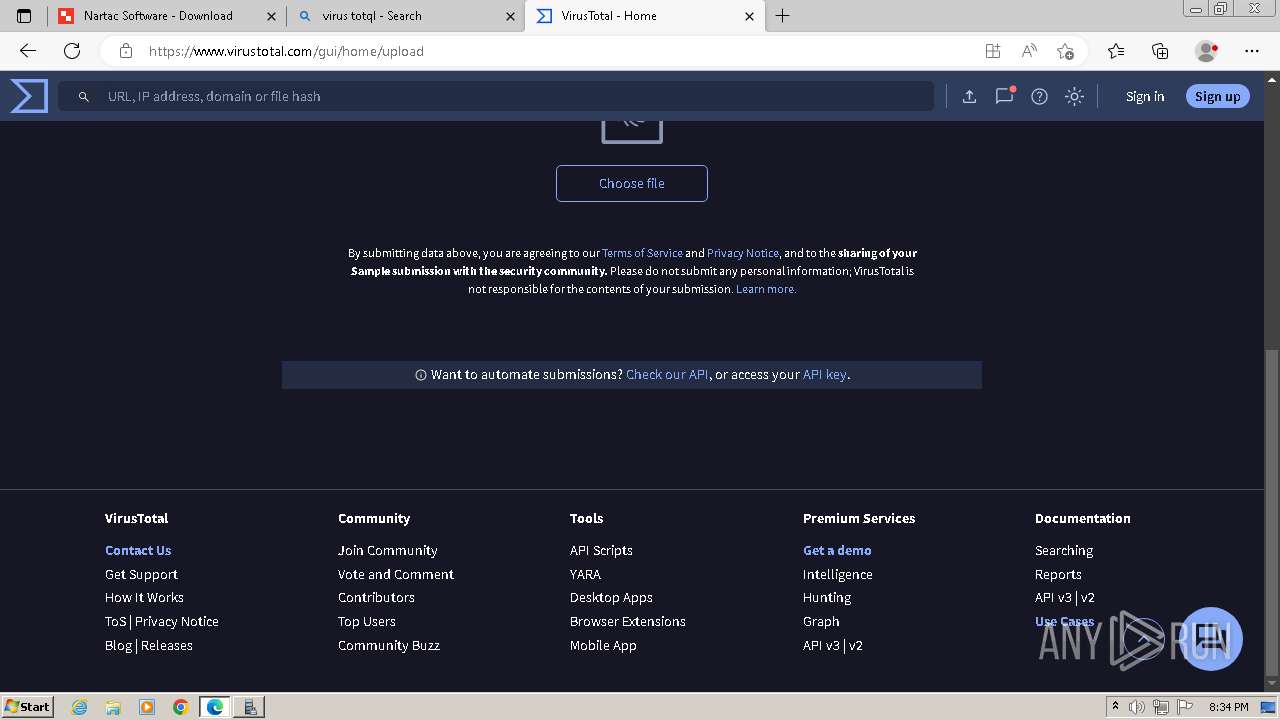1280x720 pixels.
Task: Open Graph premium service link
Action: coord(821,621)
